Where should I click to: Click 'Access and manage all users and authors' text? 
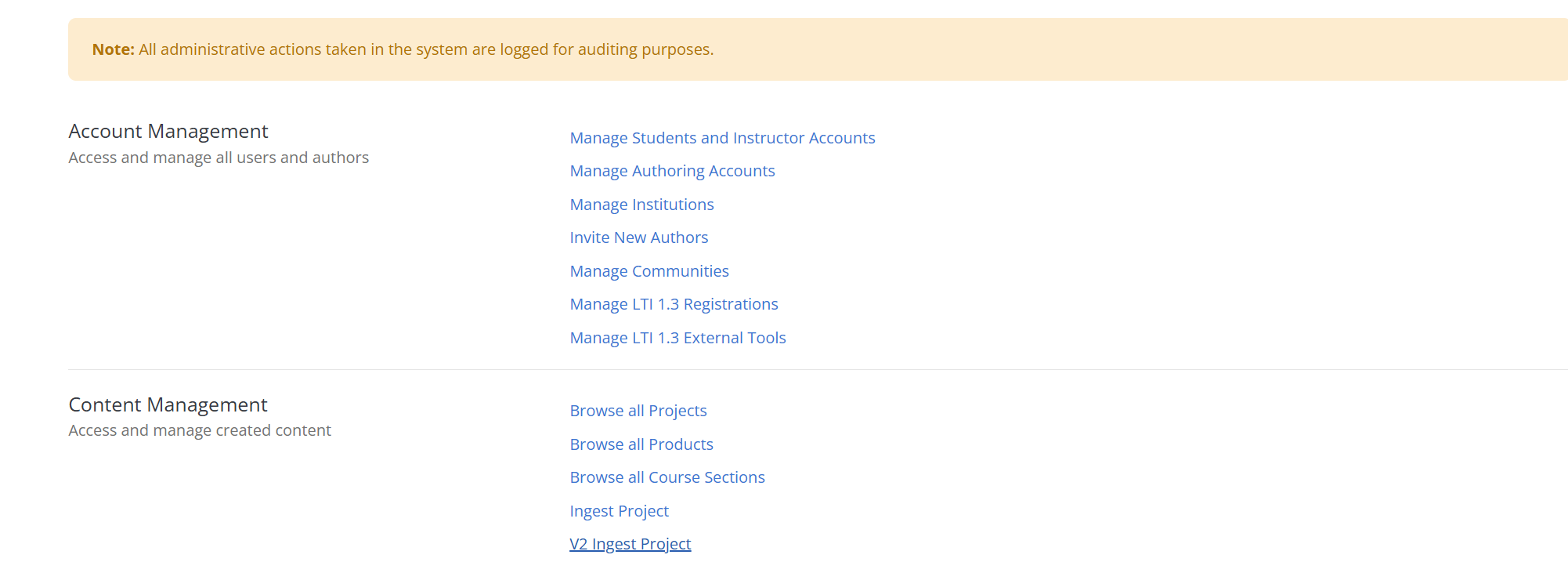[x=219, y=158]
